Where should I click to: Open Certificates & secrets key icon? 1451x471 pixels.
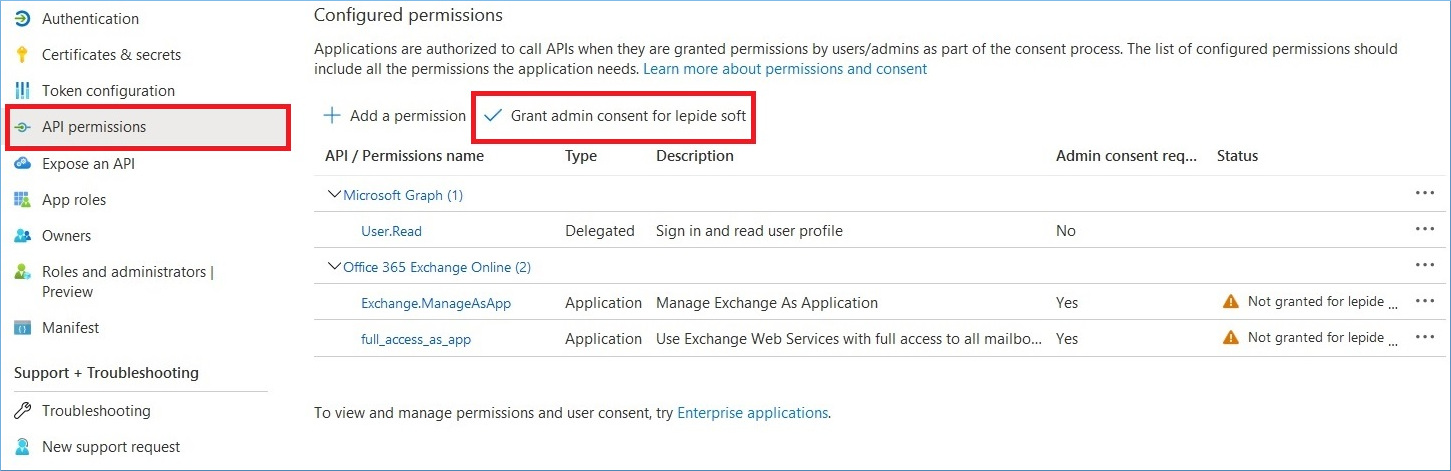coord(22,55)
